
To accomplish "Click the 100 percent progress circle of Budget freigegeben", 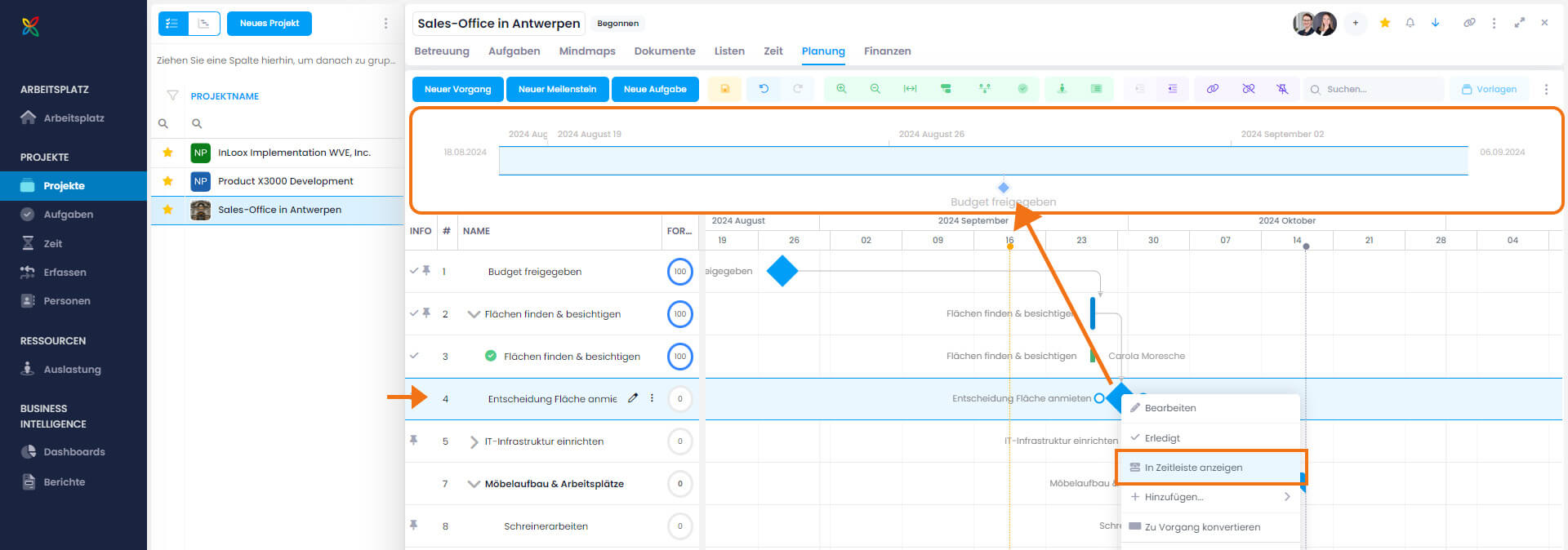I will (x=679, y=272).
